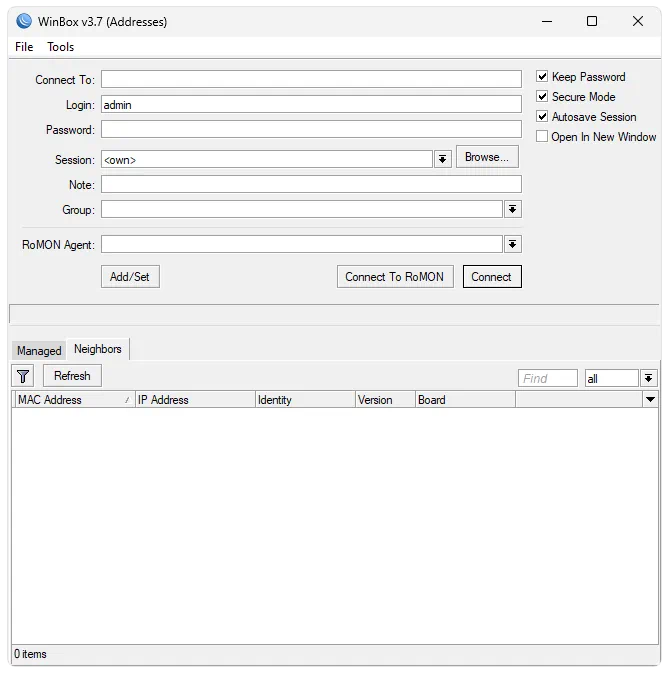Sort by Board column header
Viewport: 669px width, 675px height.
(465, 399)
